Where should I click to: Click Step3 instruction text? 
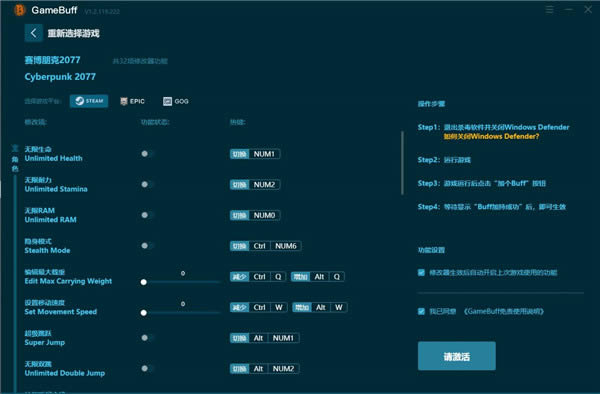(482, 183)
